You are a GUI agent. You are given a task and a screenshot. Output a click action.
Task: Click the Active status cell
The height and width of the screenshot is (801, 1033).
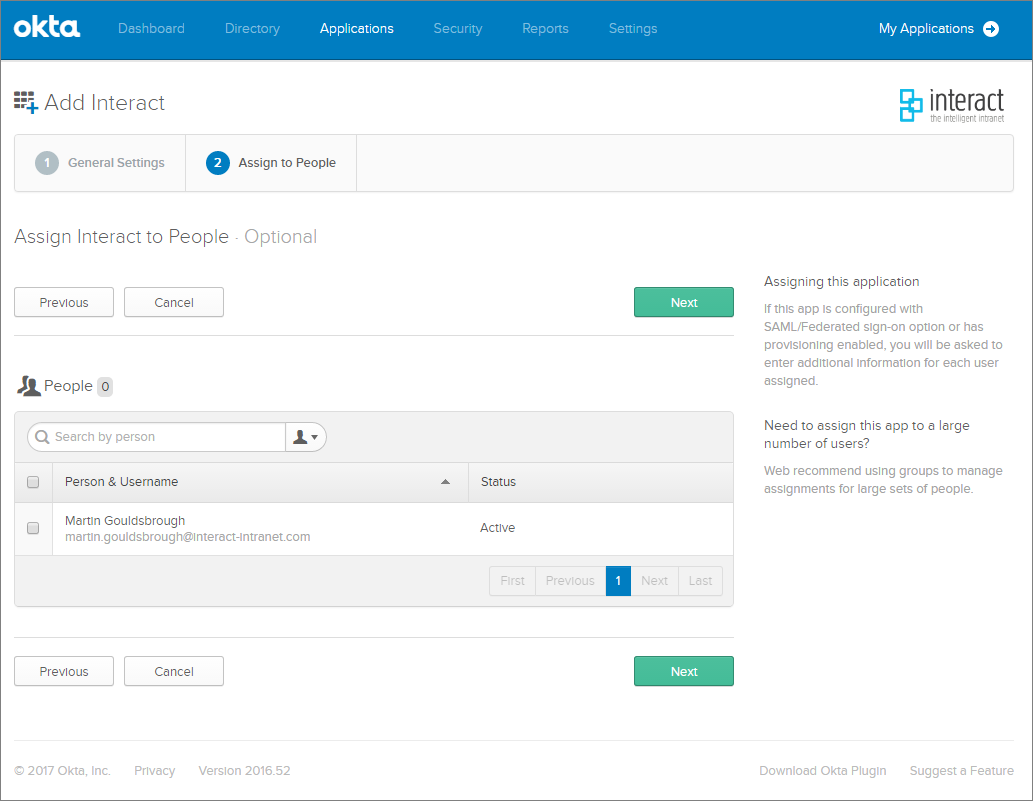coord(497,528)
